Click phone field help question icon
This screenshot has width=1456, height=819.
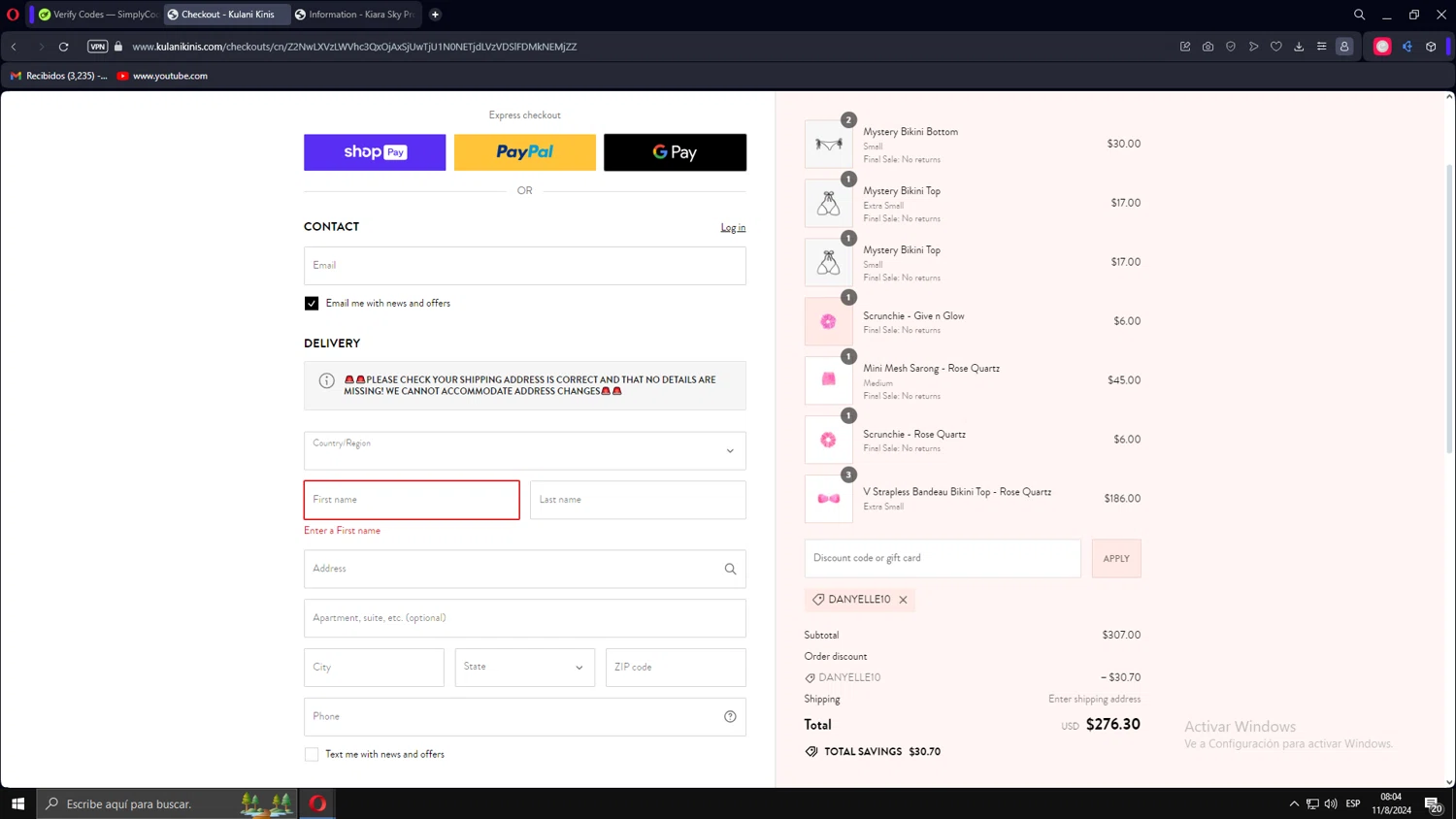(730, 717)
